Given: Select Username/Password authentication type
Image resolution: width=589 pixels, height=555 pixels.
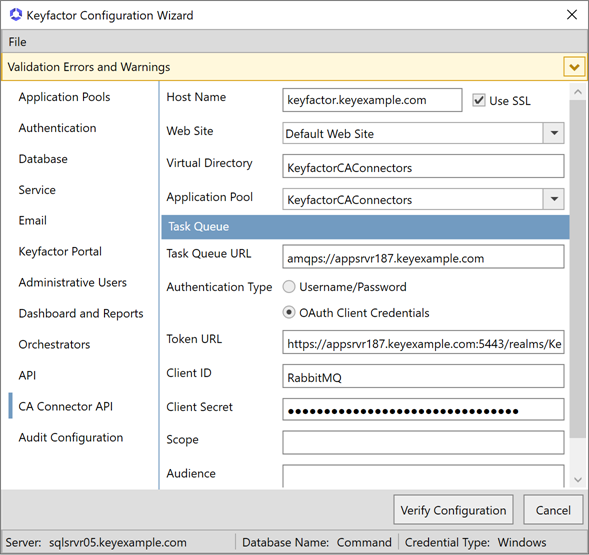Looking at the screenshot, I should coord(289,287).
